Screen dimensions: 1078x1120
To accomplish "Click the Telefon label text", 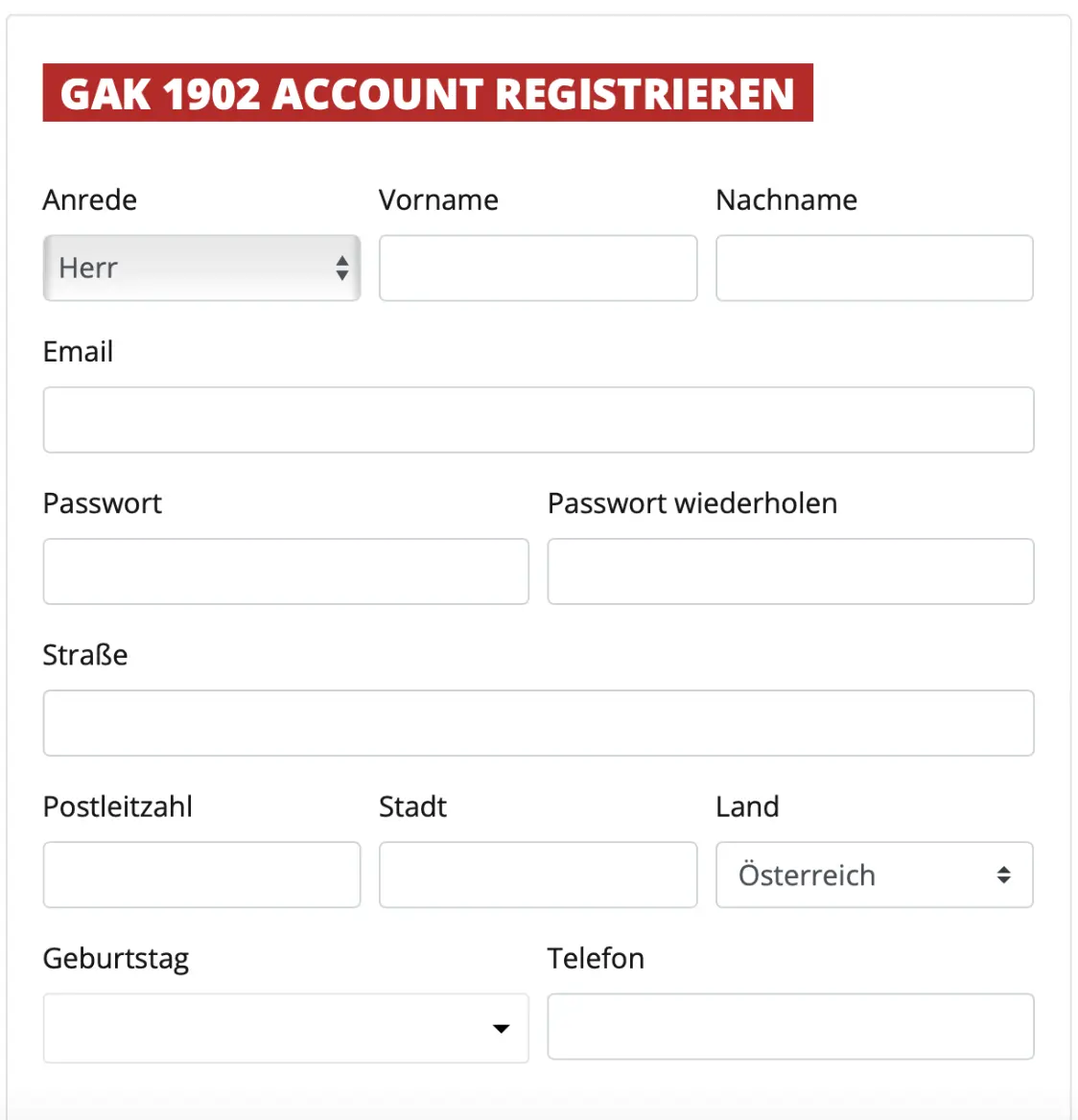I will (596, 959).
